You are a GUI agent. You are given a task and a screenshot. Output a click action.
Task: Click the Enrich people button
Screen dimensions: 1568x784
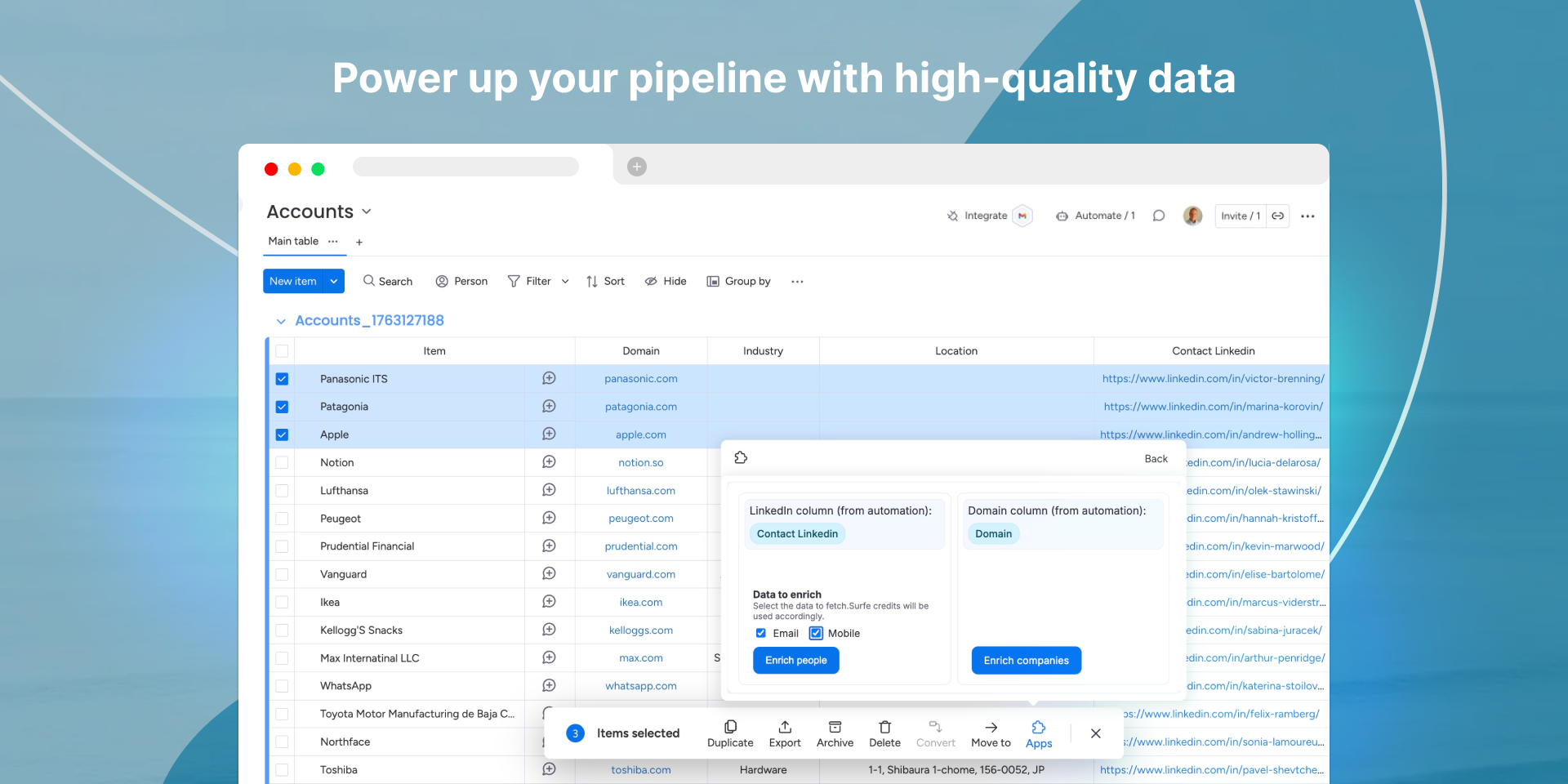[x=795, y=660]
